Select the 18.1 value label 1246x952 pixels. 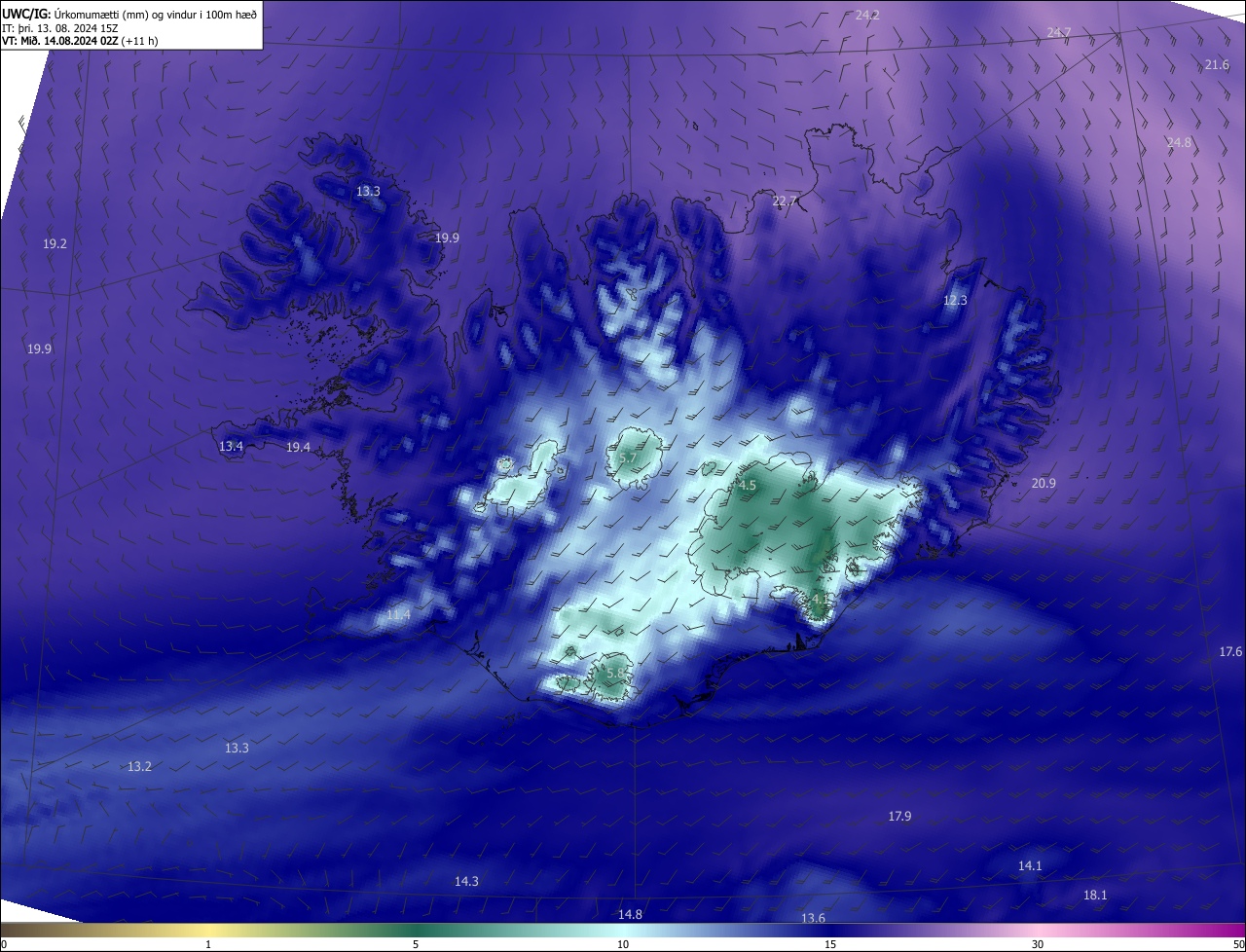[x=1095, y=895]
